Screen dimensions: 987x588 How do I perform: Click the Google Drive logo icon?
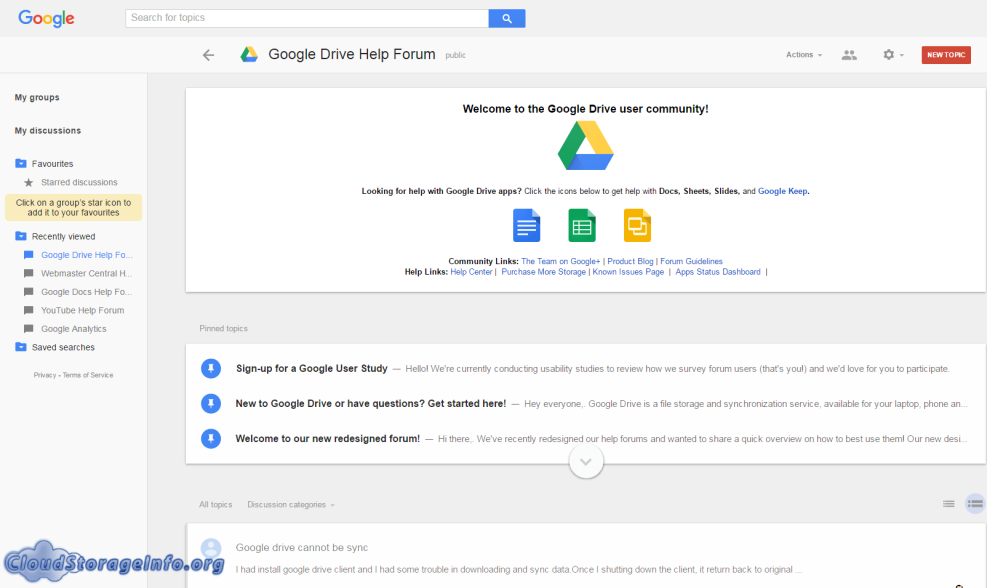(x=585, y=146)
